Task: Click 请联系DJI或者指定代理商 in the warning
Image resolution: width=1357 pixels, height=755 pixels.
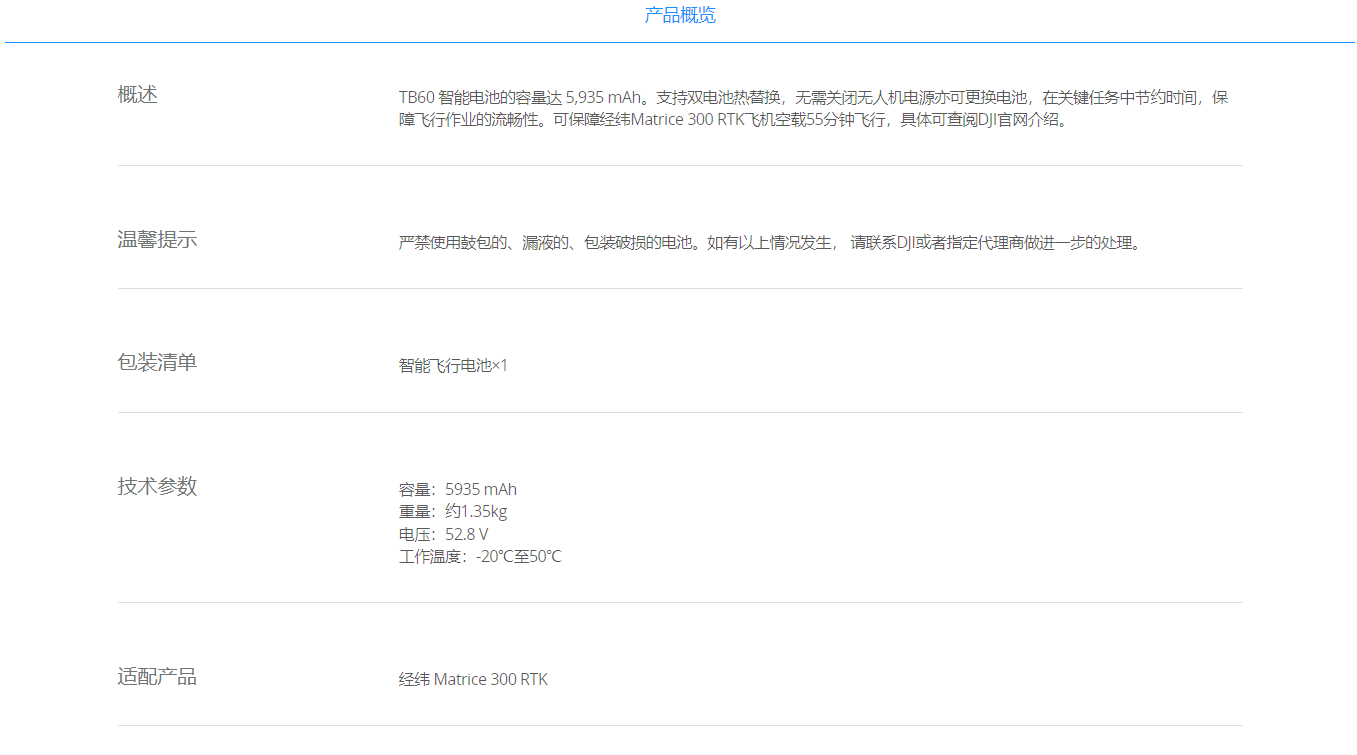Action: 949,243
